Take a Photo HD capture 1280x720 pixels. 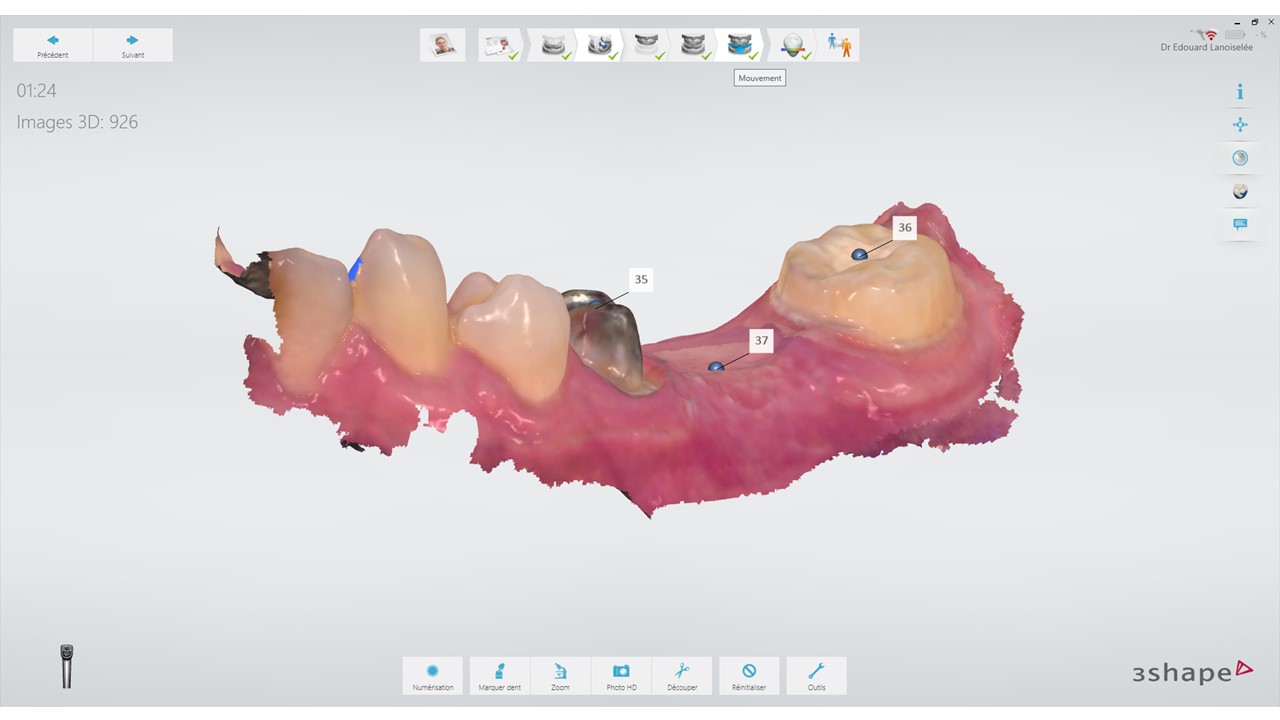pos(621,675)
